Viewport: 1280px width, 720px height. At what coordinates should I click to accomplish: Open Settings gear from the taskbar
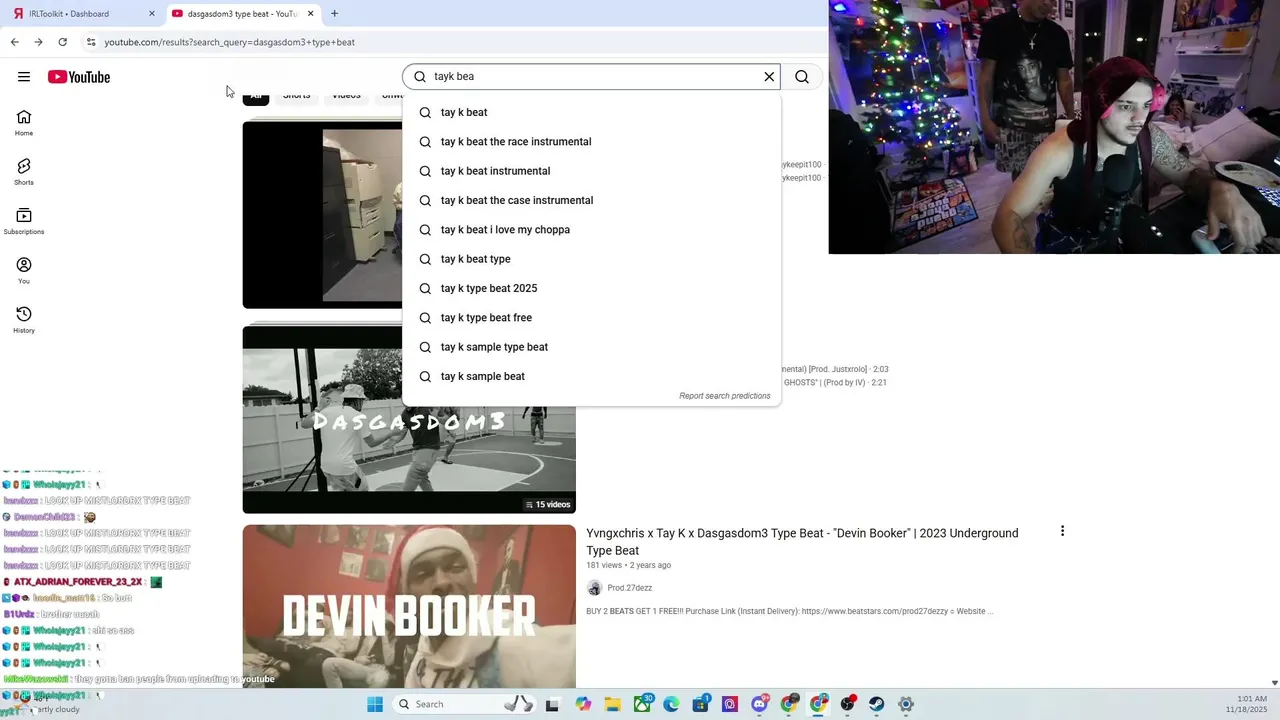[906, 704]
